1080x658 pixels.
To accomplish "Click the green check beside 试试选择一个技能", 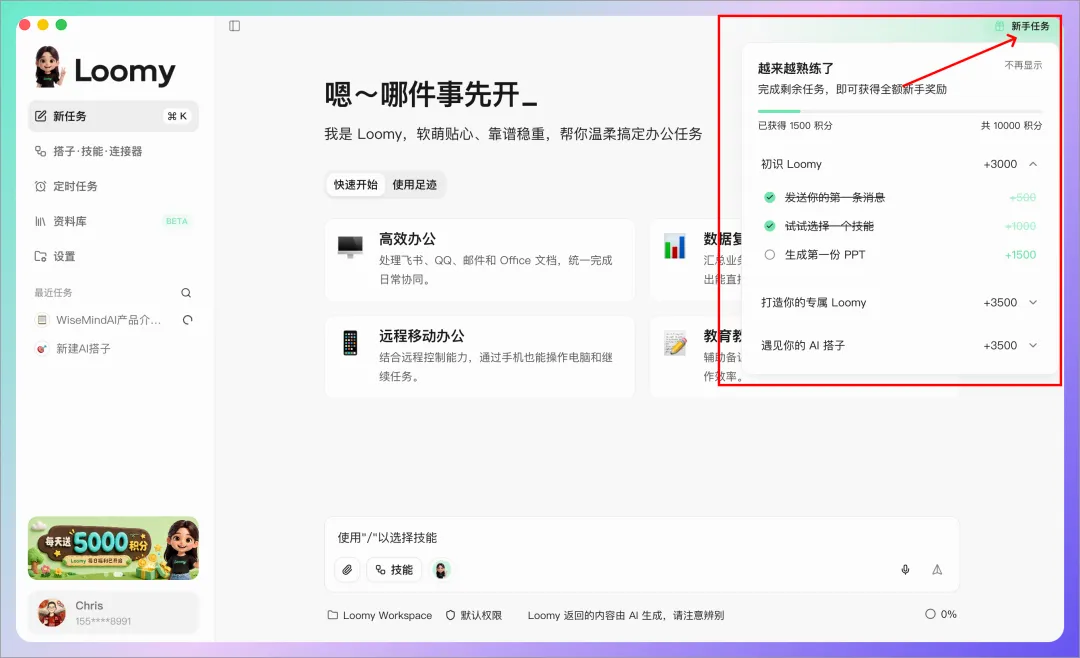I will click(x=769, y=226).
